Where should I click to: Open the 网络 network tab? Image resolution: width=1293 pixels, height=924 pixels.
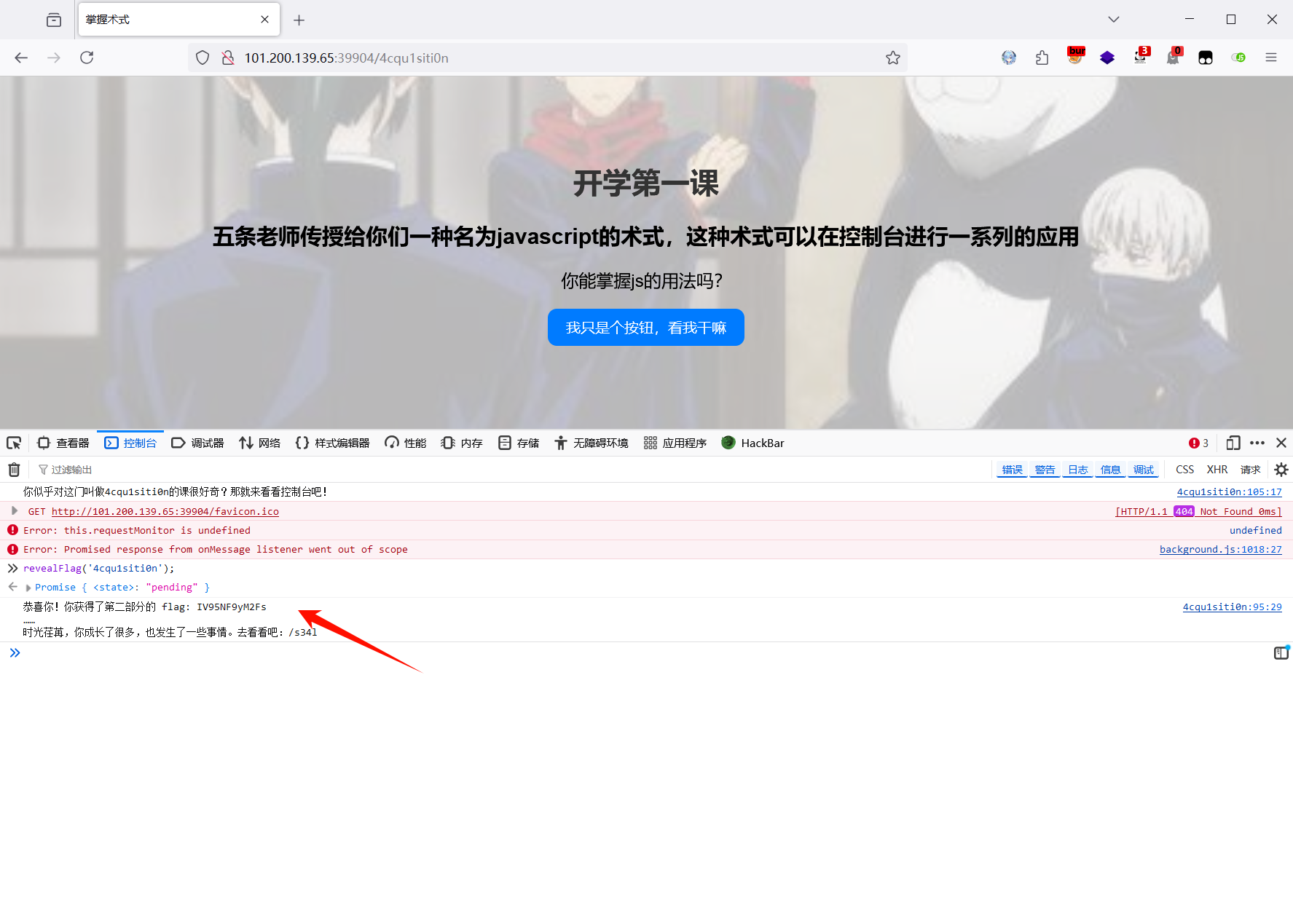coord(260,443)
